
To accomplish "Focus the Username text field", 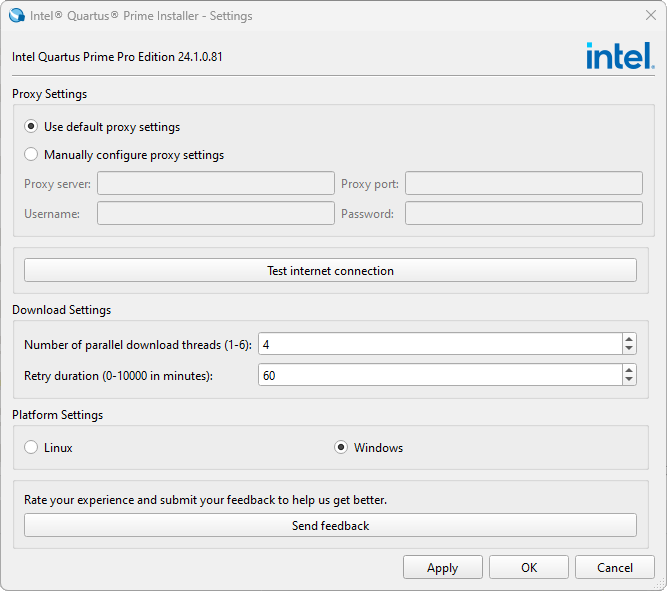I will [x=215, y=213].
